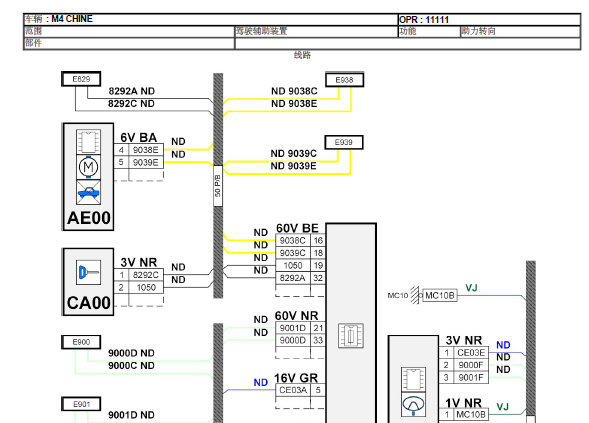Select the 16V GR connector heading
Viewport: 589px width, 423px height.
click(296, 378)
